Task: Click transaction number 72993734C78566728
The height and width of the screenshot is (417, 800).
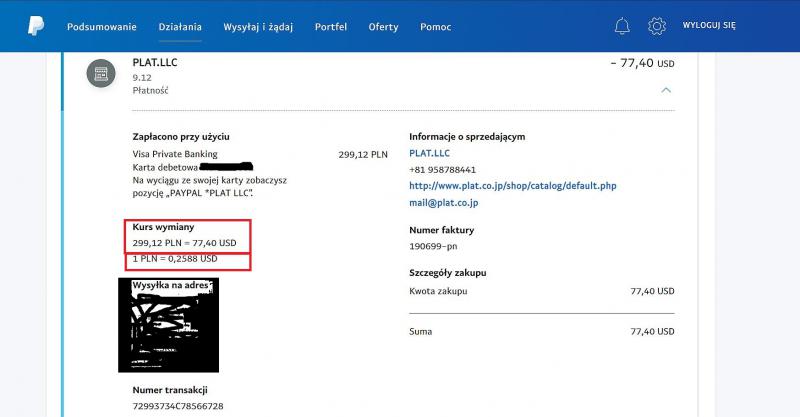Action: [x=178, y=406]
